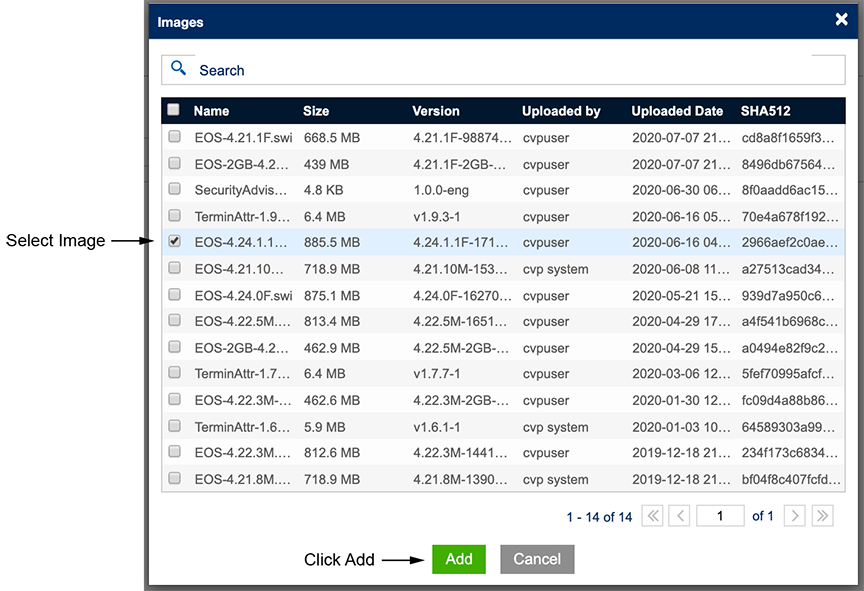The height and width of the screenshot is (591, 864).
Task: Sort by the Size column header
Action: [316, 111]
